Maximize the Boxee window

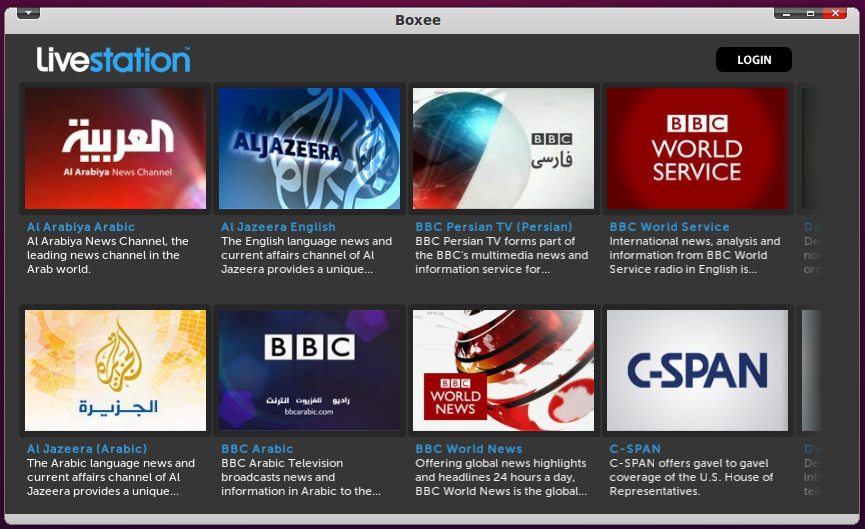[810, 13]
